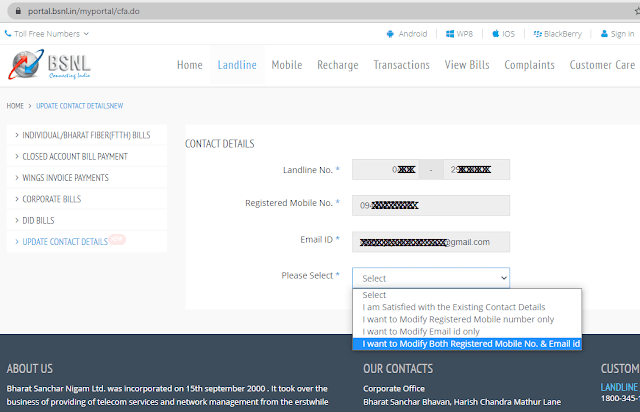This screenshot has width=640, height=412.
Task: Click the Android icon
Action: (x=390, y=34)
